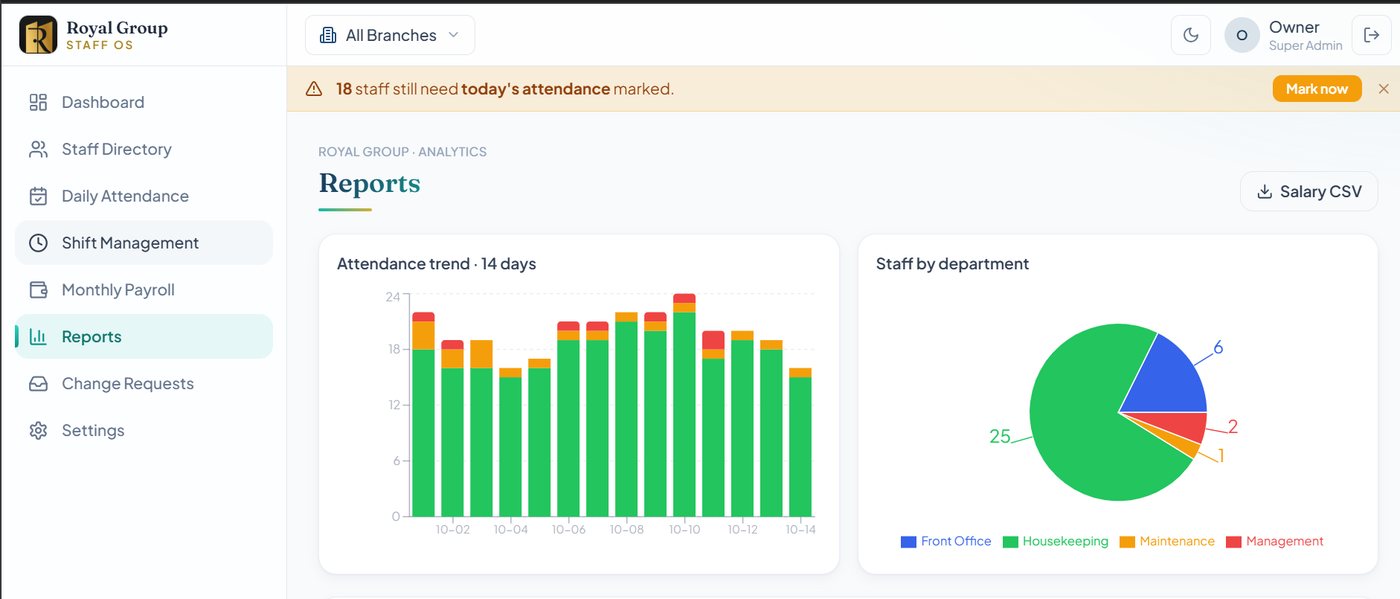Open Monthly Payroll page

[144, 290]
